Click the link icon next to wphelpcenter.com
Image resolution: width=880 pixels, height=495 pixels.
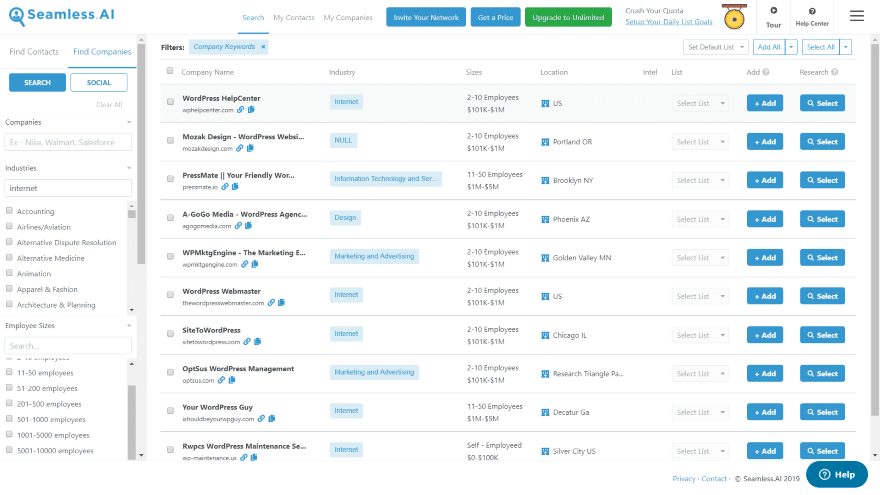tap(240, 110)
